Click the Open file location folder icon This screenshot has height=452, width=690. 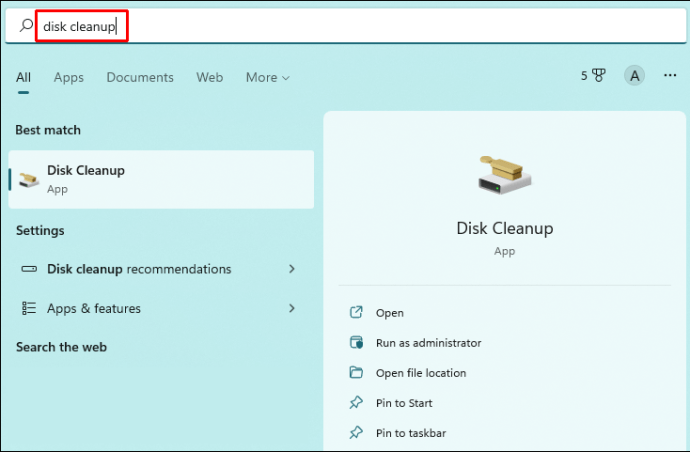pyautogui.click(x=356, y=373)
